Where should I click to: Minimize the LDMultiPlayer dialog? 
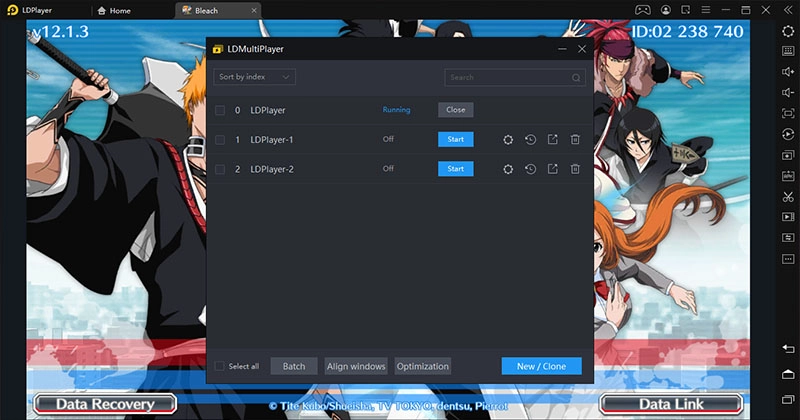click(x=562, y=49)
